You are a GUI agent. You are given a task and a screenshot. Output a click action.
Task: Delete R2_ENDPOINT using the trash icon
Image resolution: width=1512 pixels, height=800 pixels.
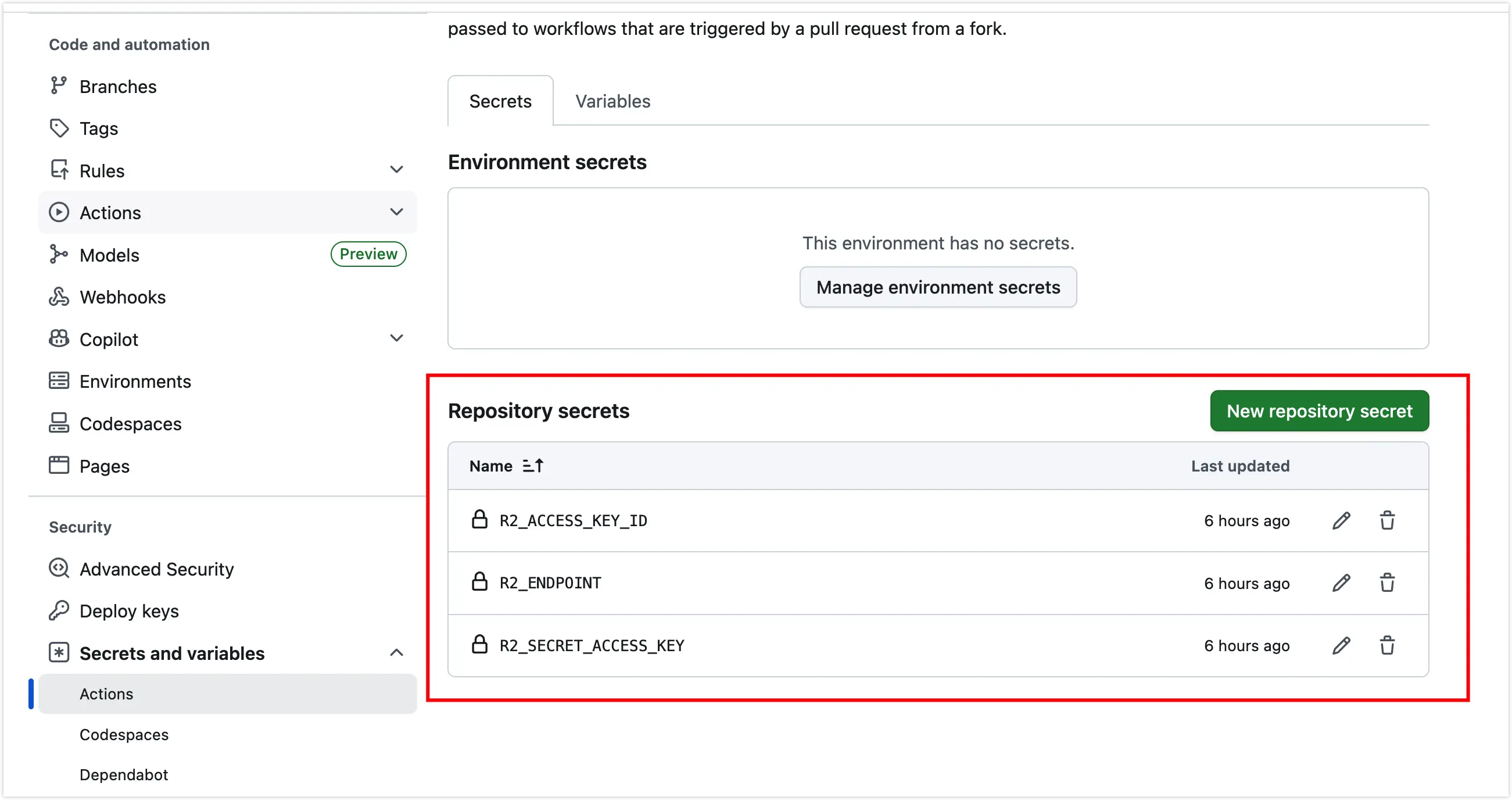click(1387, 583)
